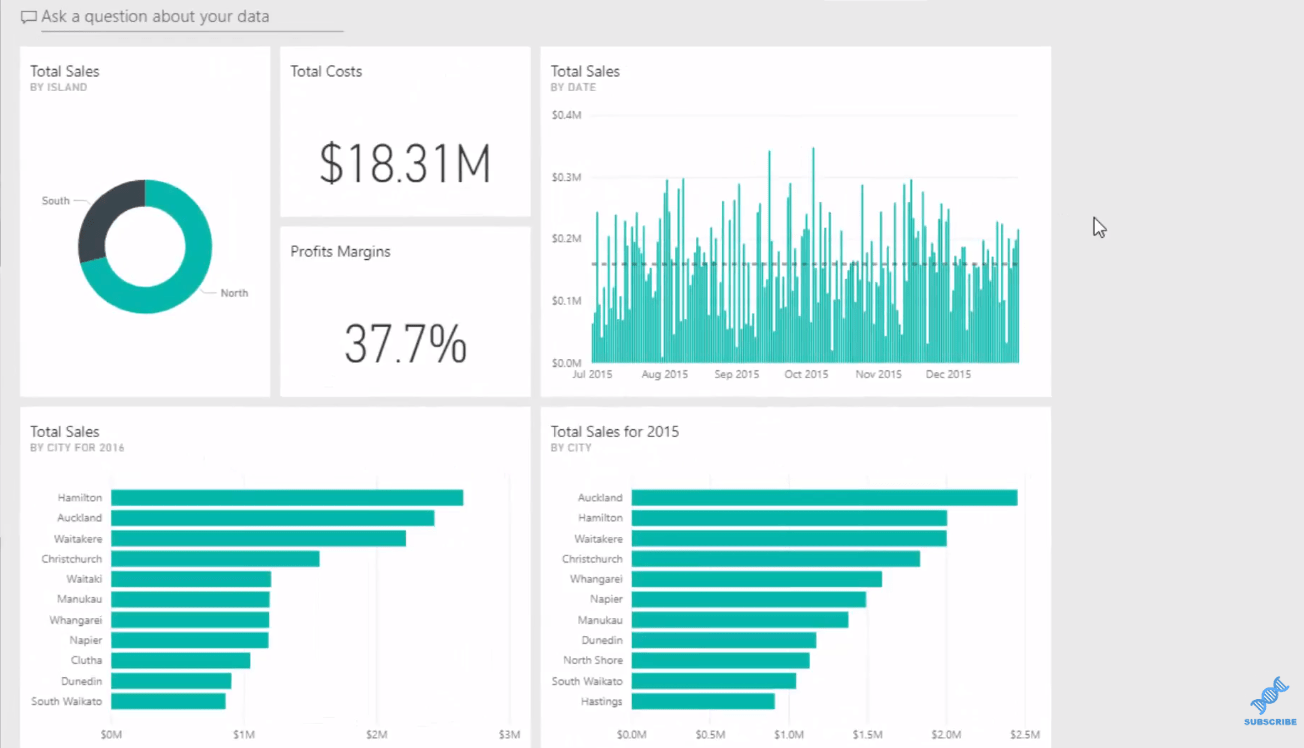Click the '$0.5M' axis label
The height and width of the screenshot is (748, 1304).
click(711, 735)
